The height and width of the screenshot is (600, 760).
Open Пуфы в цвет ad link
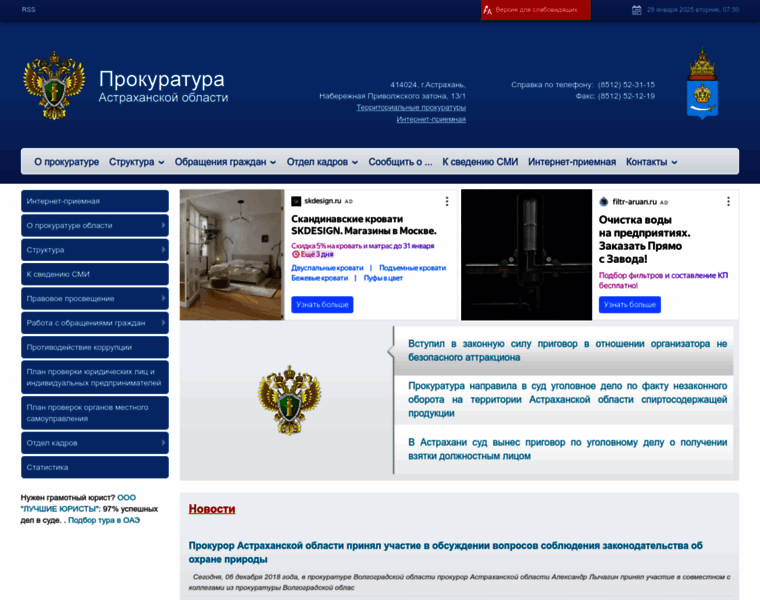click(x=383, y=278)
